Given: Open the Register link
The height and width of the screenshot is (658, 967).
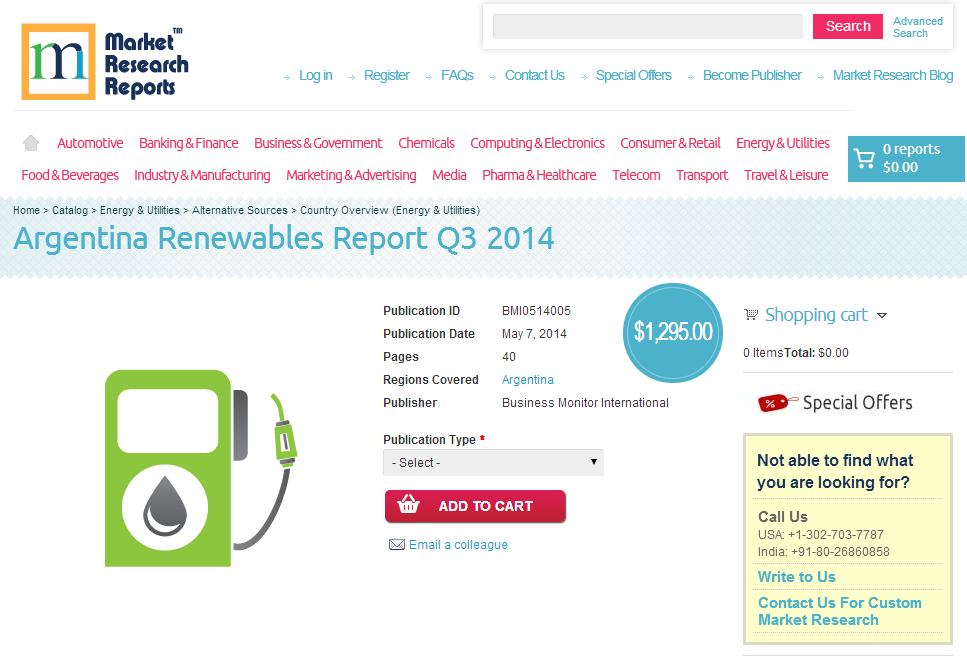Looking at the screenshot, I should pos(387,75).
